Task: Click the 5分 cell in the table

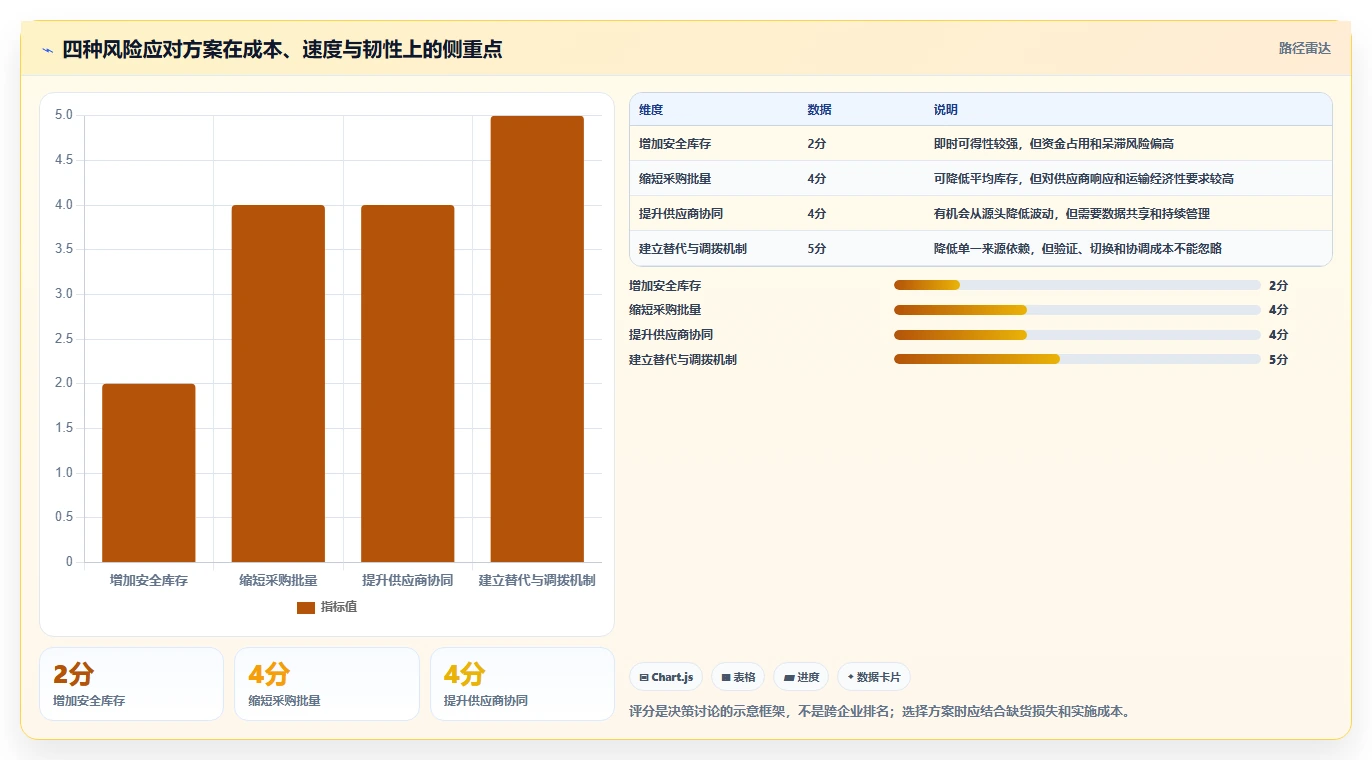Action: (x=817, y=249)
